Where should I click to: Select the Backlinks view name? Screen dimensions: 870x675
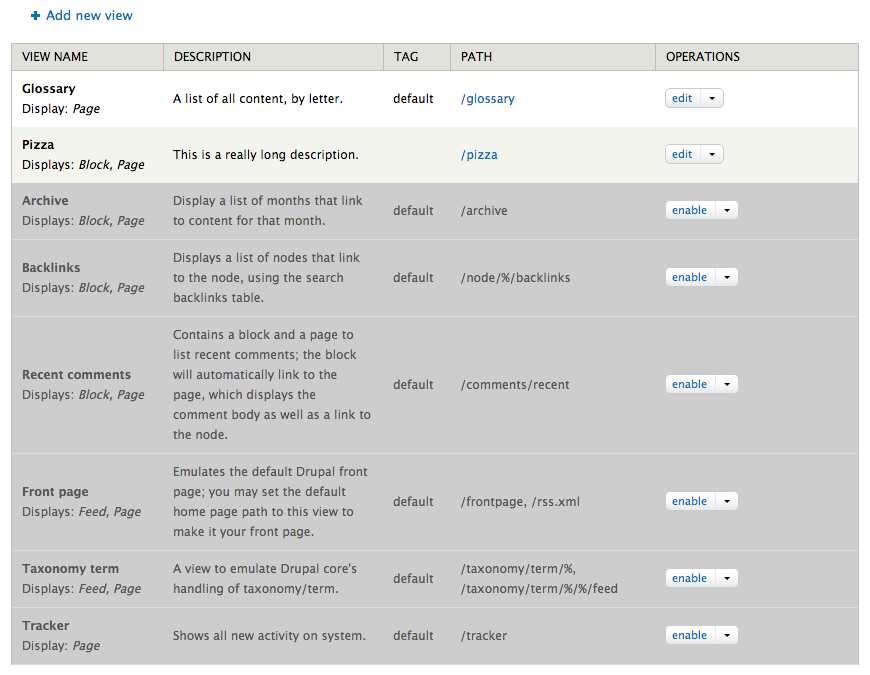[x=51, y=268]
